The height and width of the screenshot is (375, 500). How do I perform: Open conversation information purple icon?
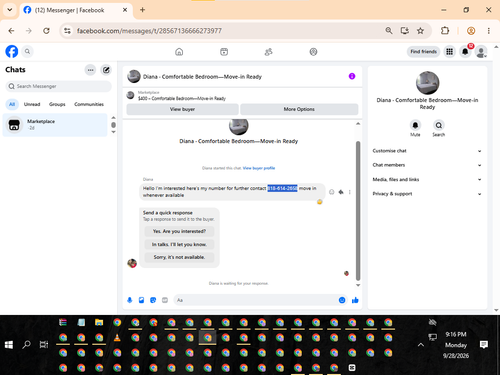click(352, 76)
